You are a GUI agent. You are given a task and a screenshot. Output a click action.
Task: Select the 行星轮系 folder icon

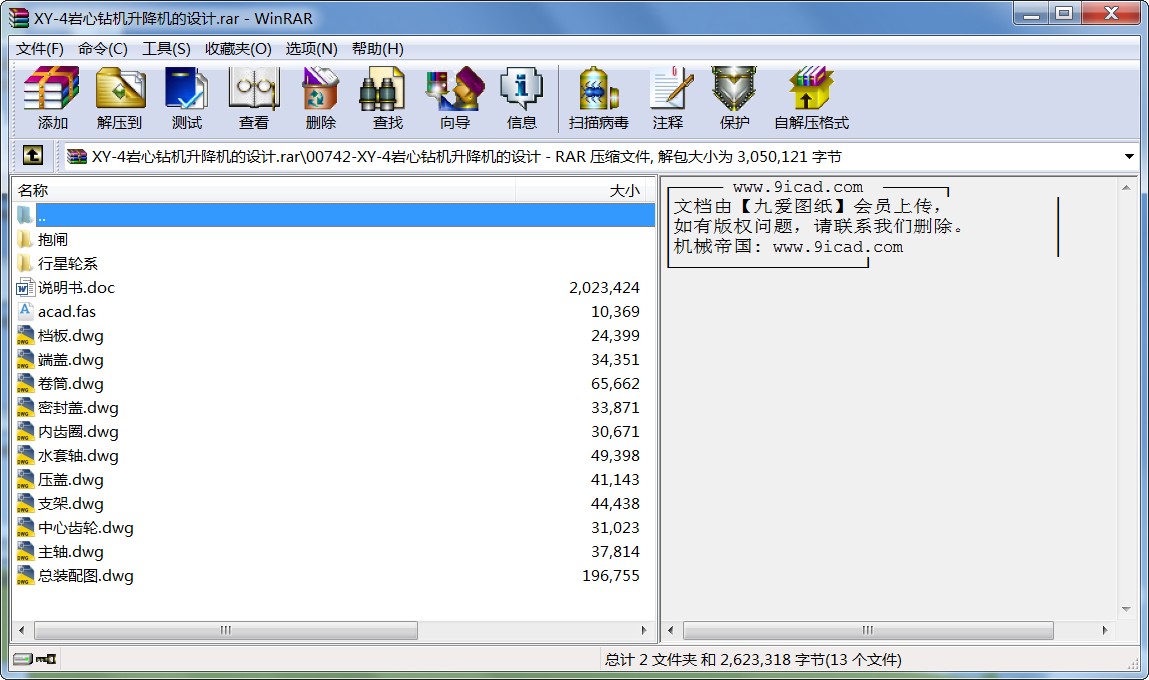[25, 263]
